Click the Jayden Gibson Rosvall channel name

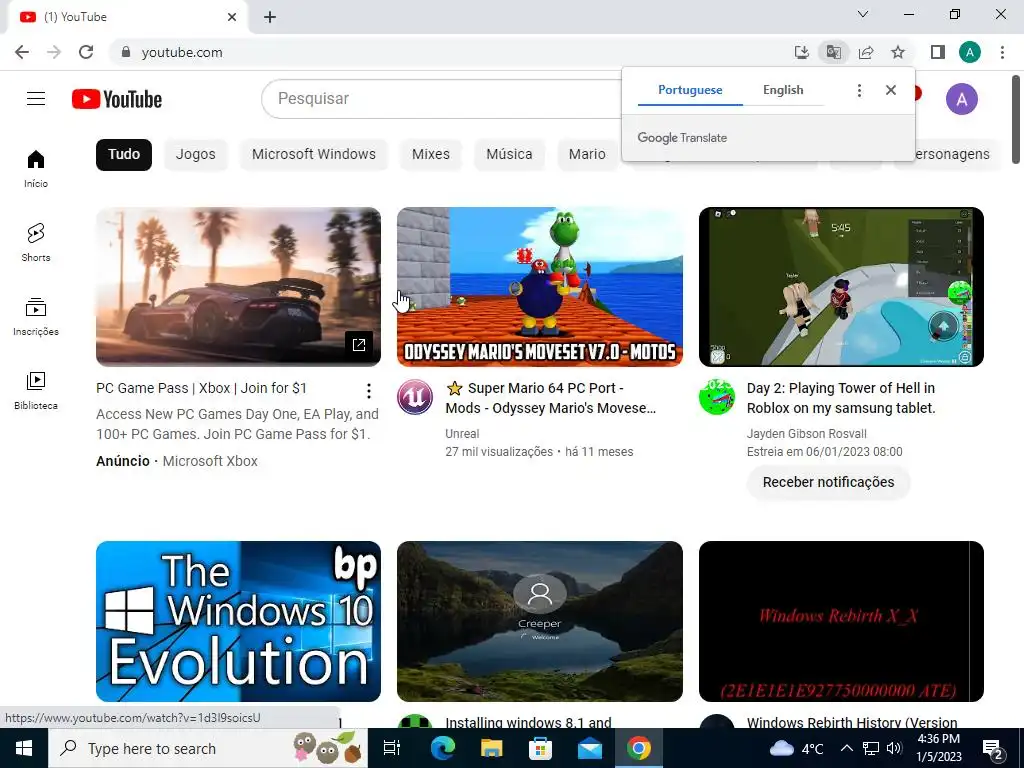[x=807, y=434]
